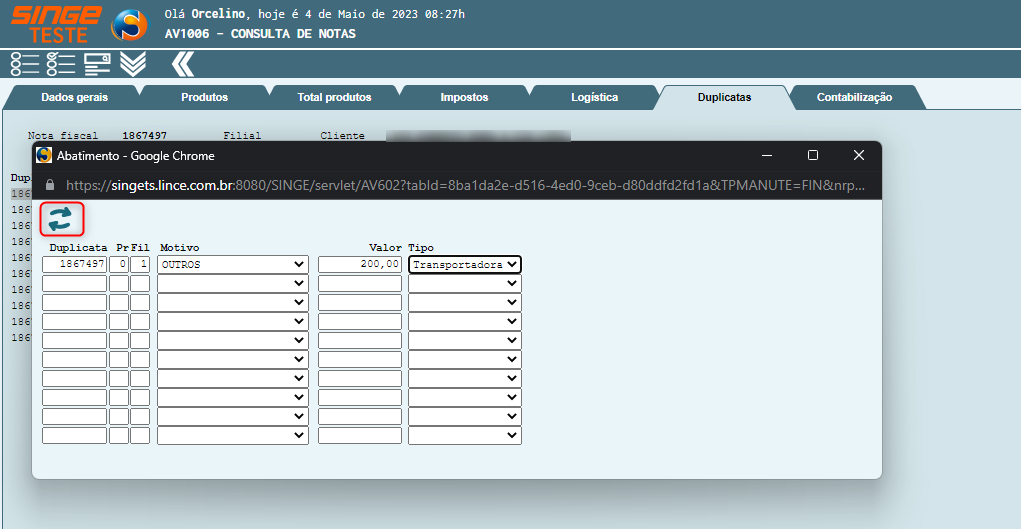Click the SINGE orange globe logo
Screen dimensions: 1021x529
pos(128,24)
